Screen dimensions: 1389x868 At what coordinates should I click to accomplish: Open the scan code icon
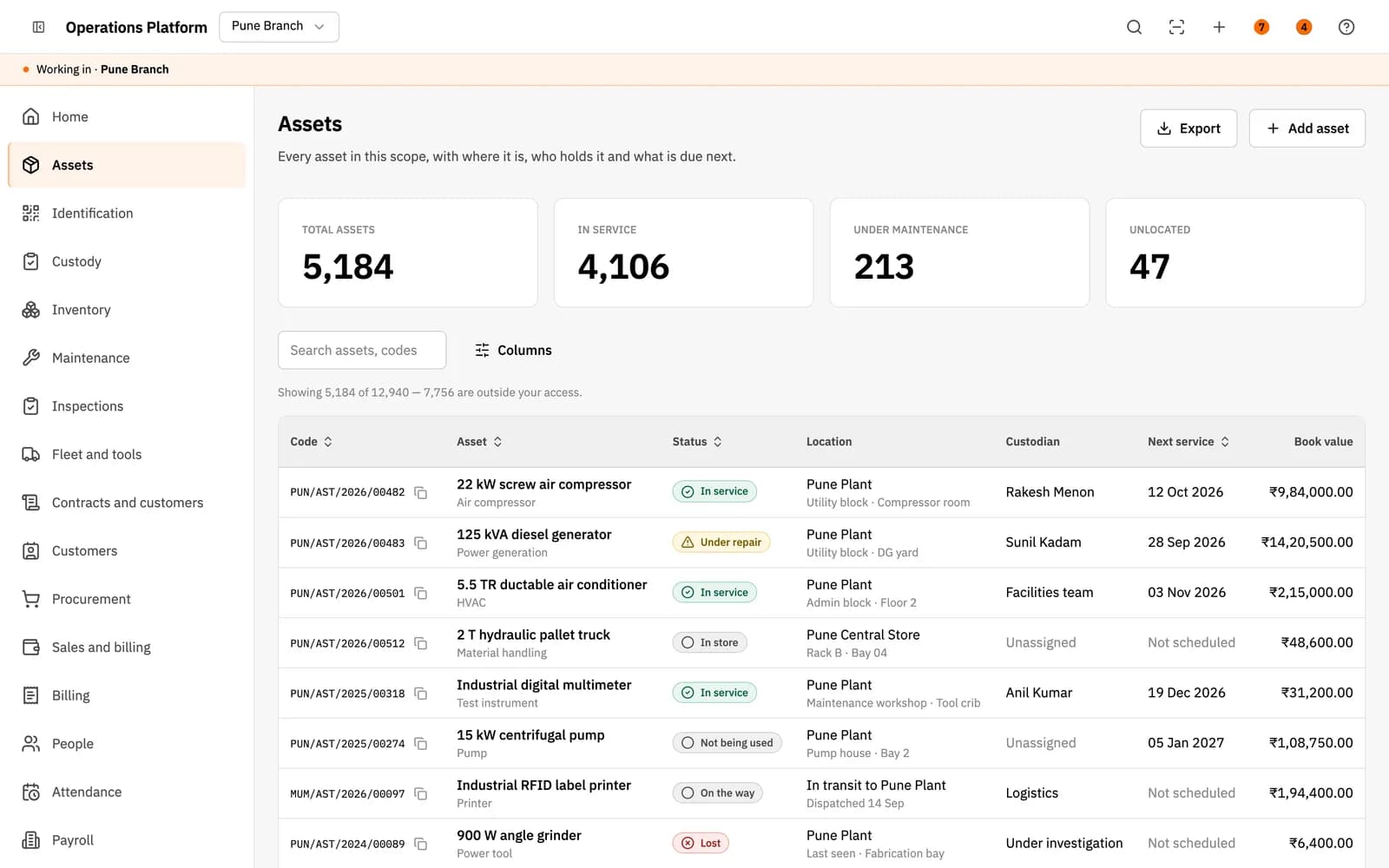tap(1176, 27)
